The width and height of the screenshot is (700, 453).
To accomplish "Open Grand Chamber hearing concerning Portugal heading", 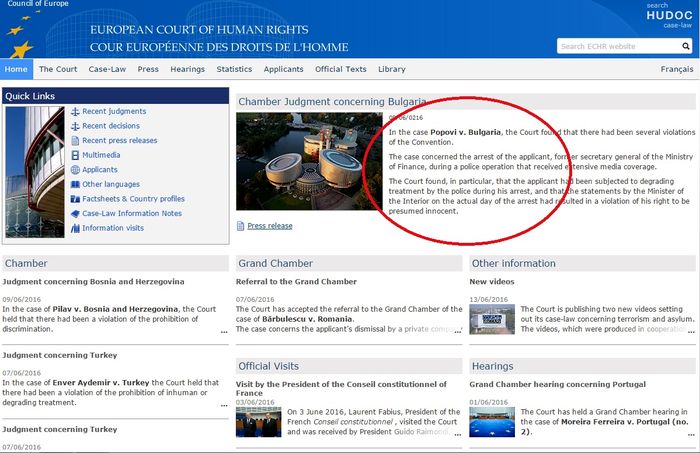I will tap(558, 385).
